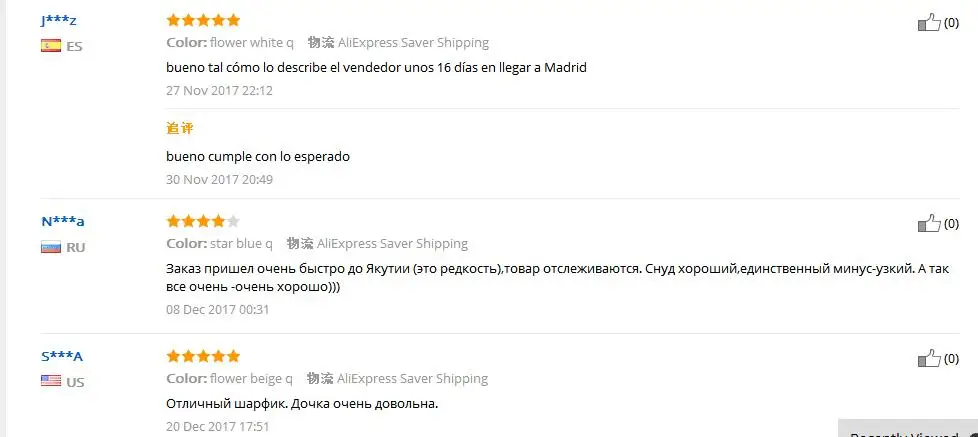Open reviewer S***A profile

point(62,357)
